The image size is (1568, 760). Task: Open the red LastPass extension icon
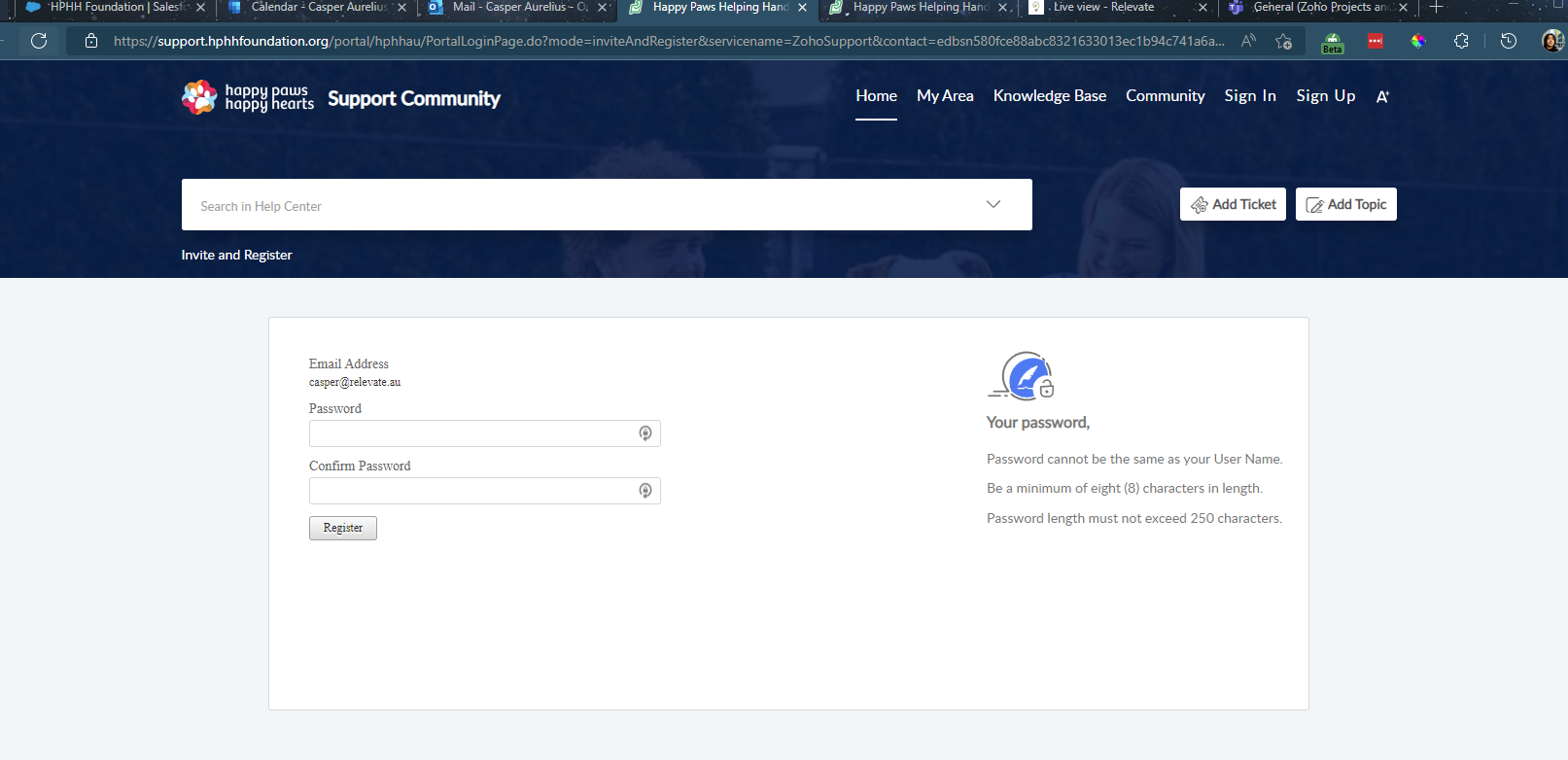click(1376, 41)
